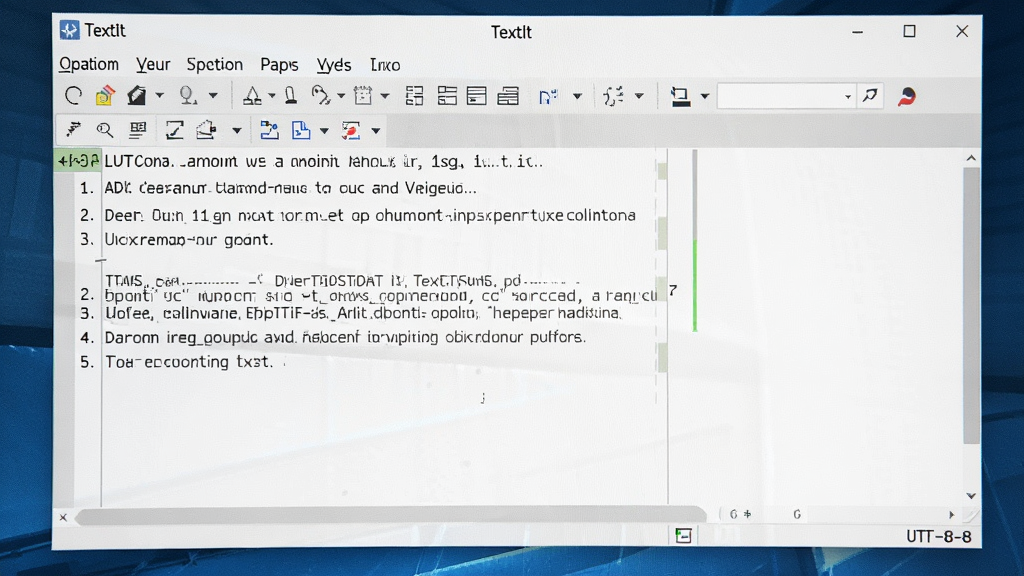Open the Paps menu
Image resolution: width=1024 pixels, height=576 pixels.
279,65
